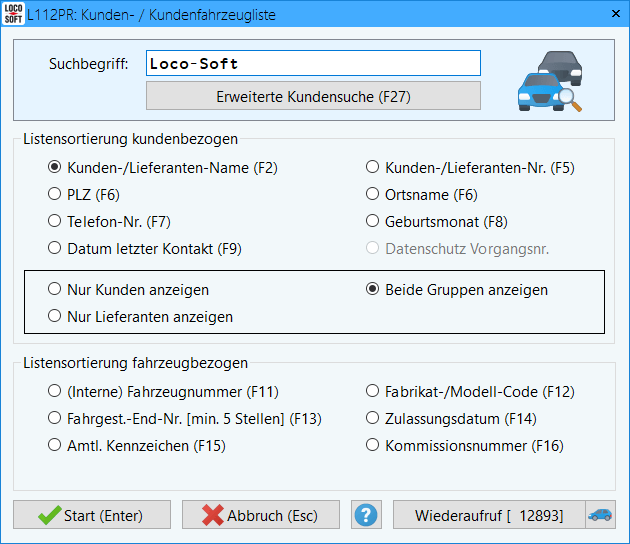Select Ortsname (F6) radio button

(x=372, y=195)
